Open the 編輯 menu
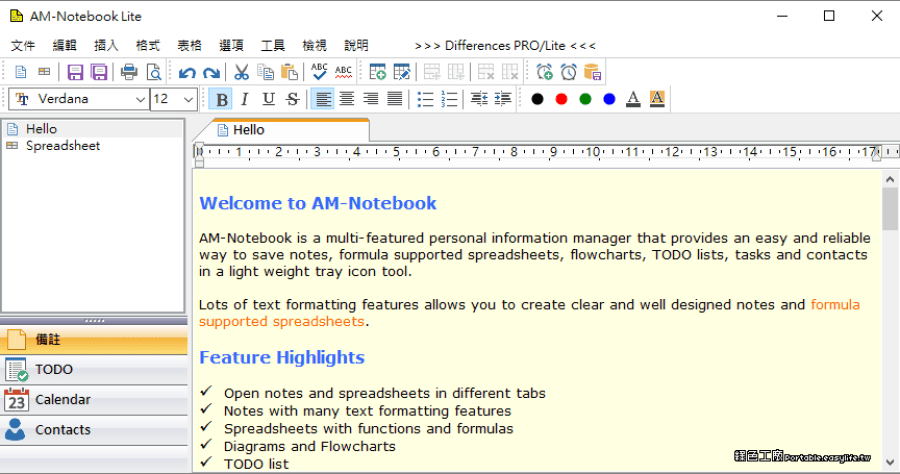The image size is (900, 474). pos(64,45)
